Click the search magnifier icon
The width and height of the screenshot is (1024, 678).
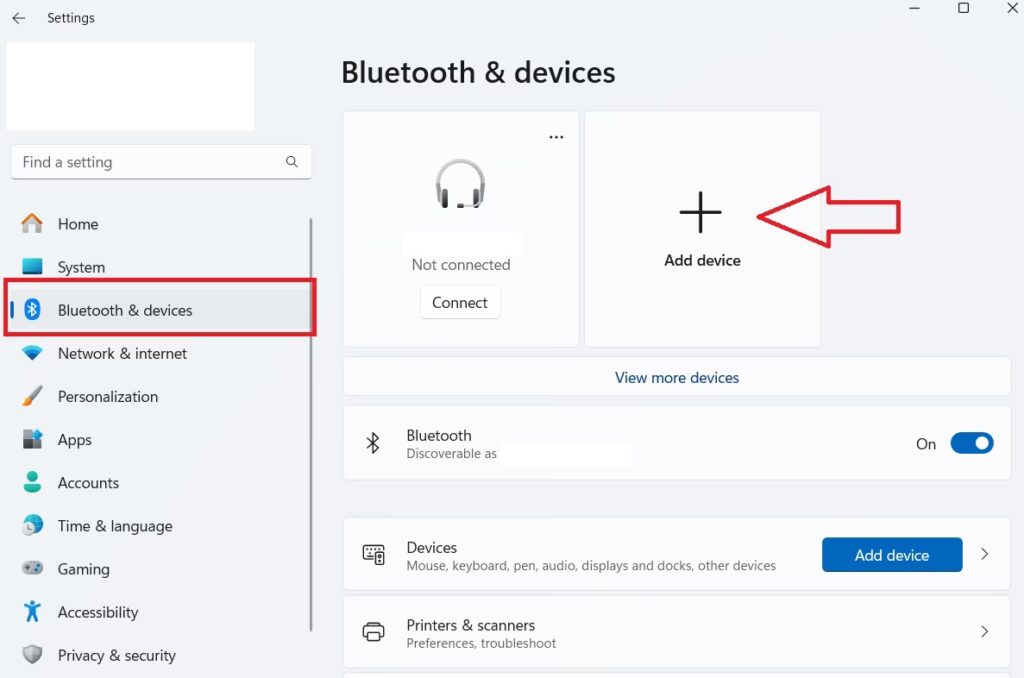pos(292,162)
